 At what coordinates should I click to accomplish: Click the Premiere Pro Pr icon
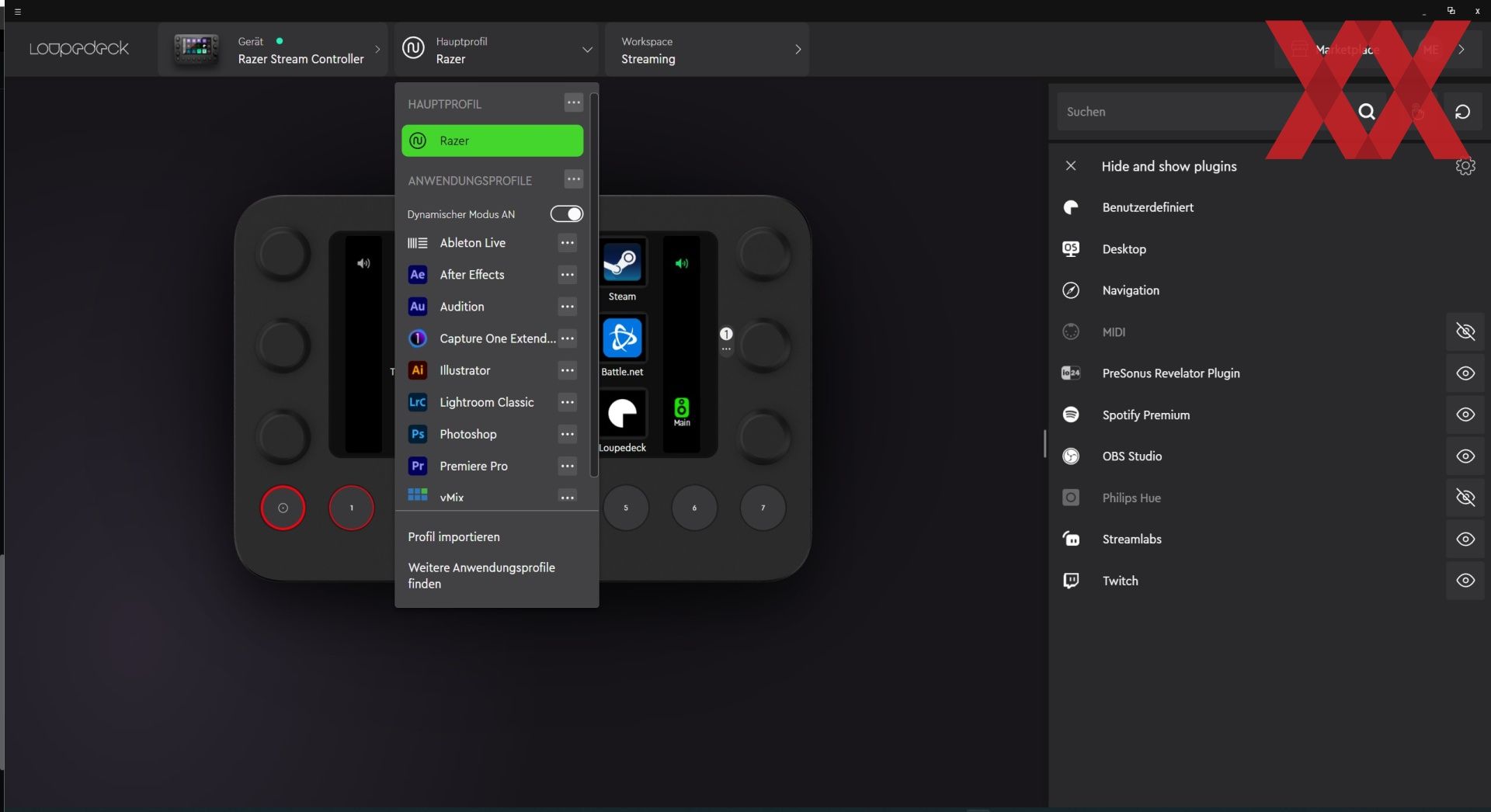tap(418, 466)
